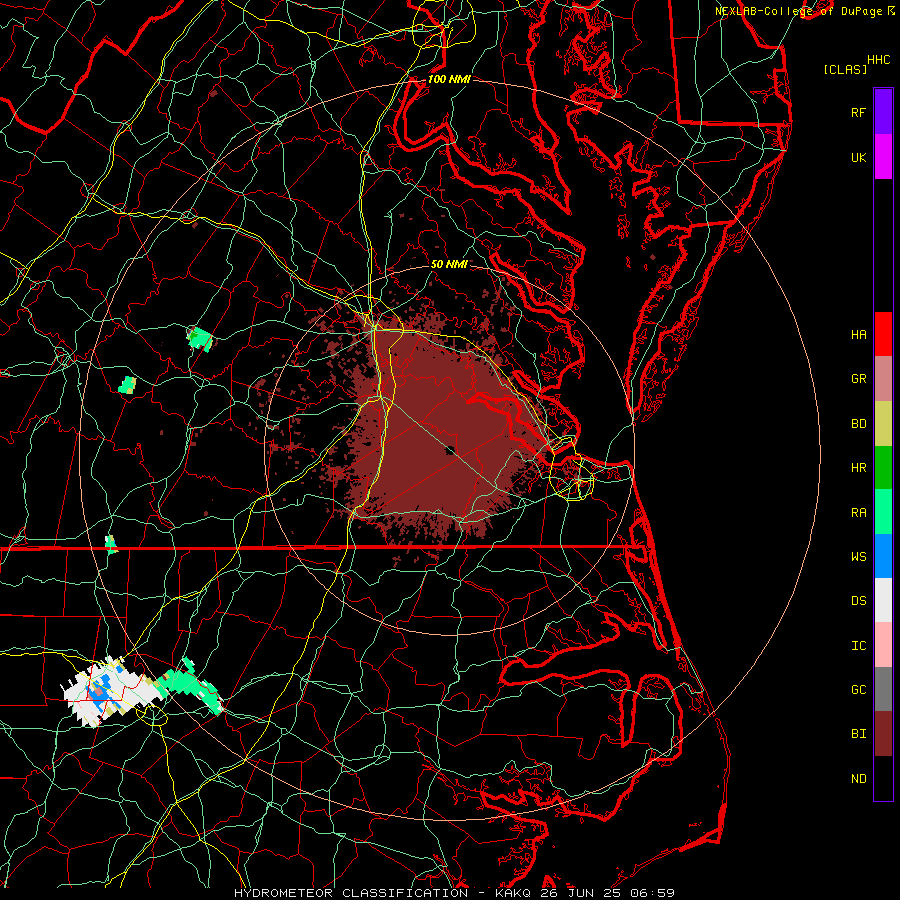This screenshot has width=900, height=900.
Task: Click the ND black legend swatch
Action: point(883,778)
